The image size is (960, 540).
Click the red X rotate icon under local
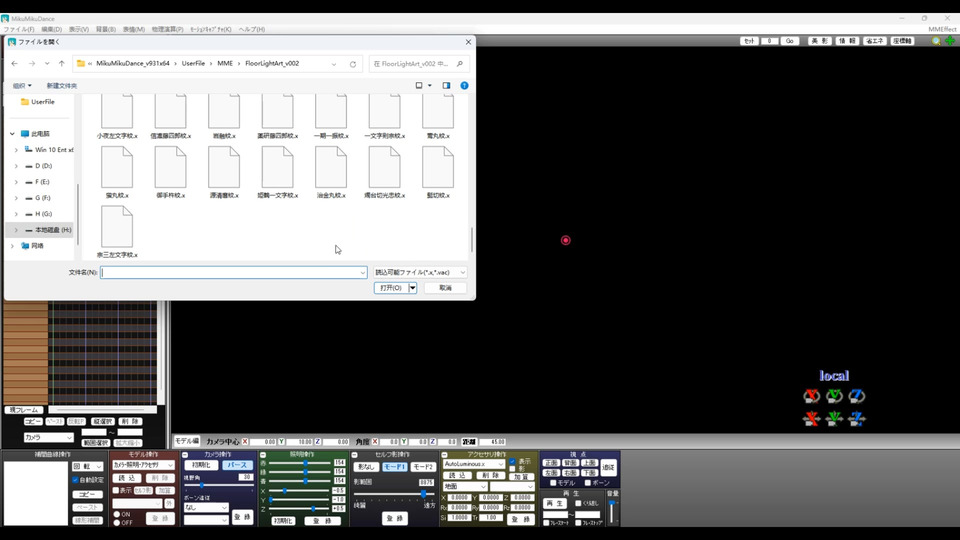coord(811,396)
